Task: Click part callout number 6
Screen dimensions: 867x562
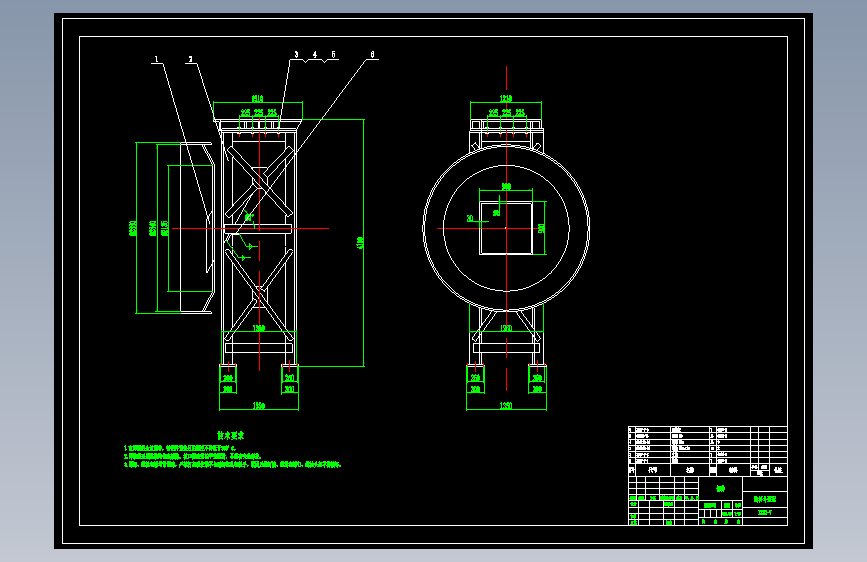Action: coord(372,54)
